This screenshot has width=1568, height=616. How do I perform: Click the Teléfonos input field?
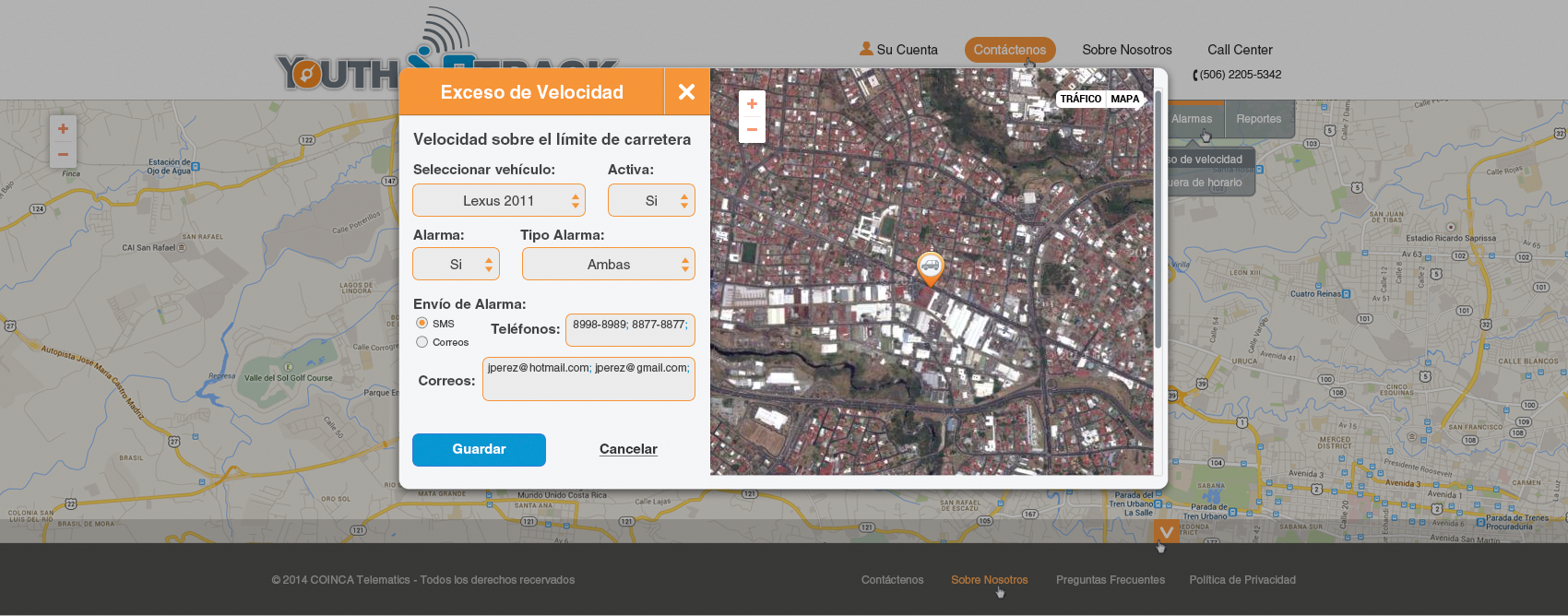pyautogui.click(x=630, y=330)
